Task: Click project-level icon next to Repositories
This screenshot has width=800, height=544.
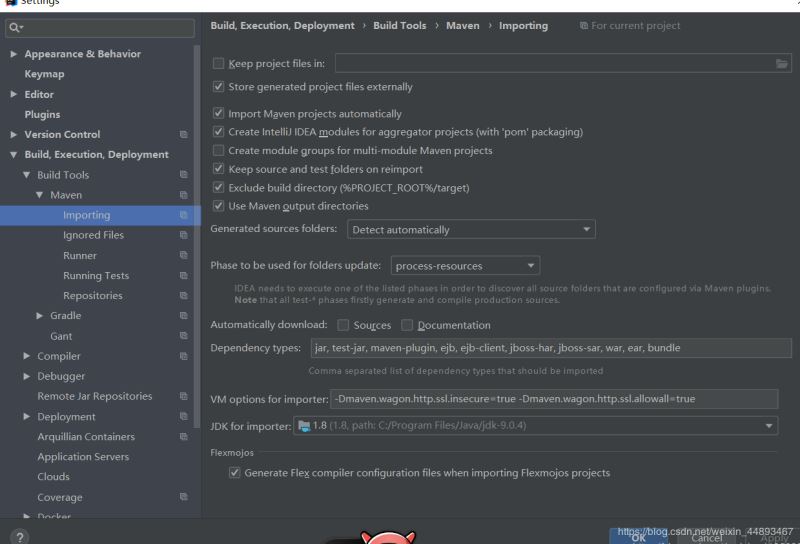Action: click(184, 295)
